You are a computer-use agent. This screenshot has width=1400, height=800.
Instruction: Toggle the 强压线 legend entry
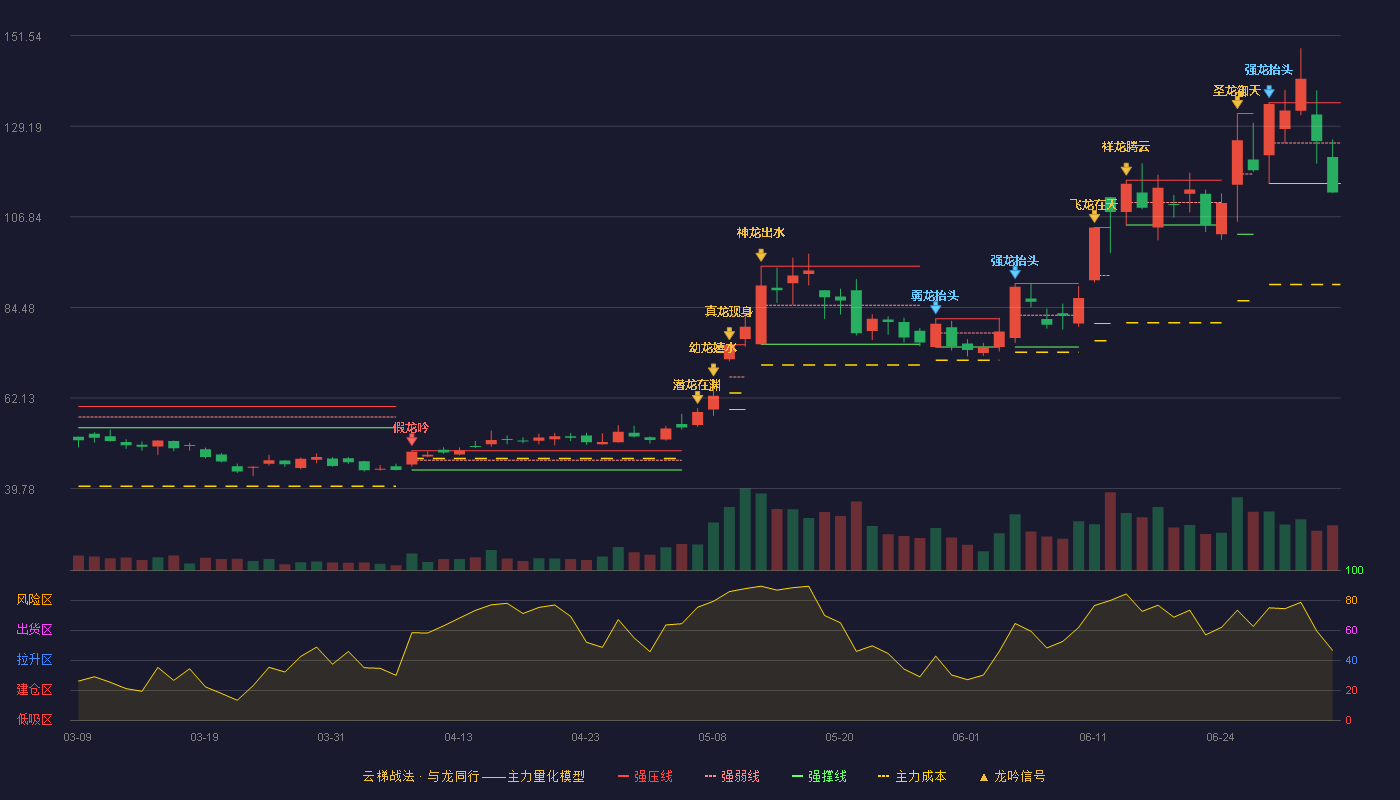[x=645, y=776]
